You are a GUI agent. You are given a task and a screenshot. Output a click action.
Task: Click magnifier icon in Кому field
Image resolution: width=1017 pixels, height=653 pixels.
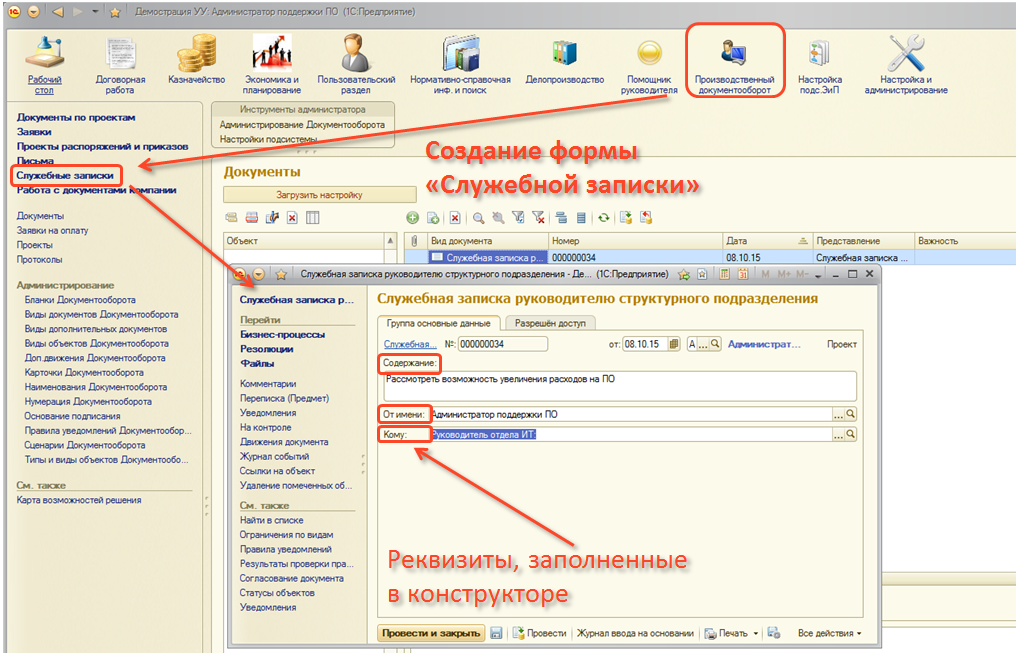tap(851, 435)
